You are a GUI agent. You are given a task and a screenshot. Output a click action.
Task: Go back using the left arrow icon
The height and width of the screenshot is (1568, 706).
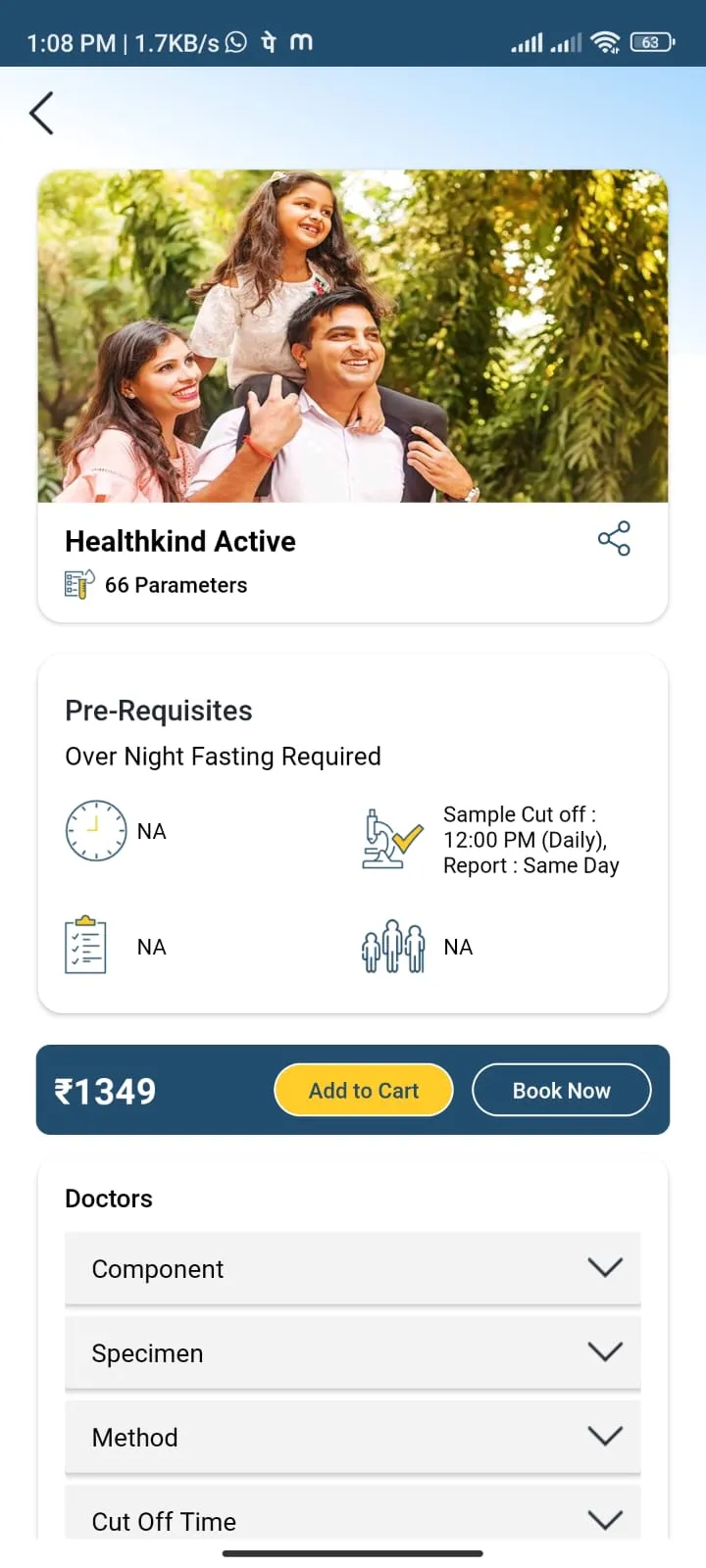coord(41,113)
